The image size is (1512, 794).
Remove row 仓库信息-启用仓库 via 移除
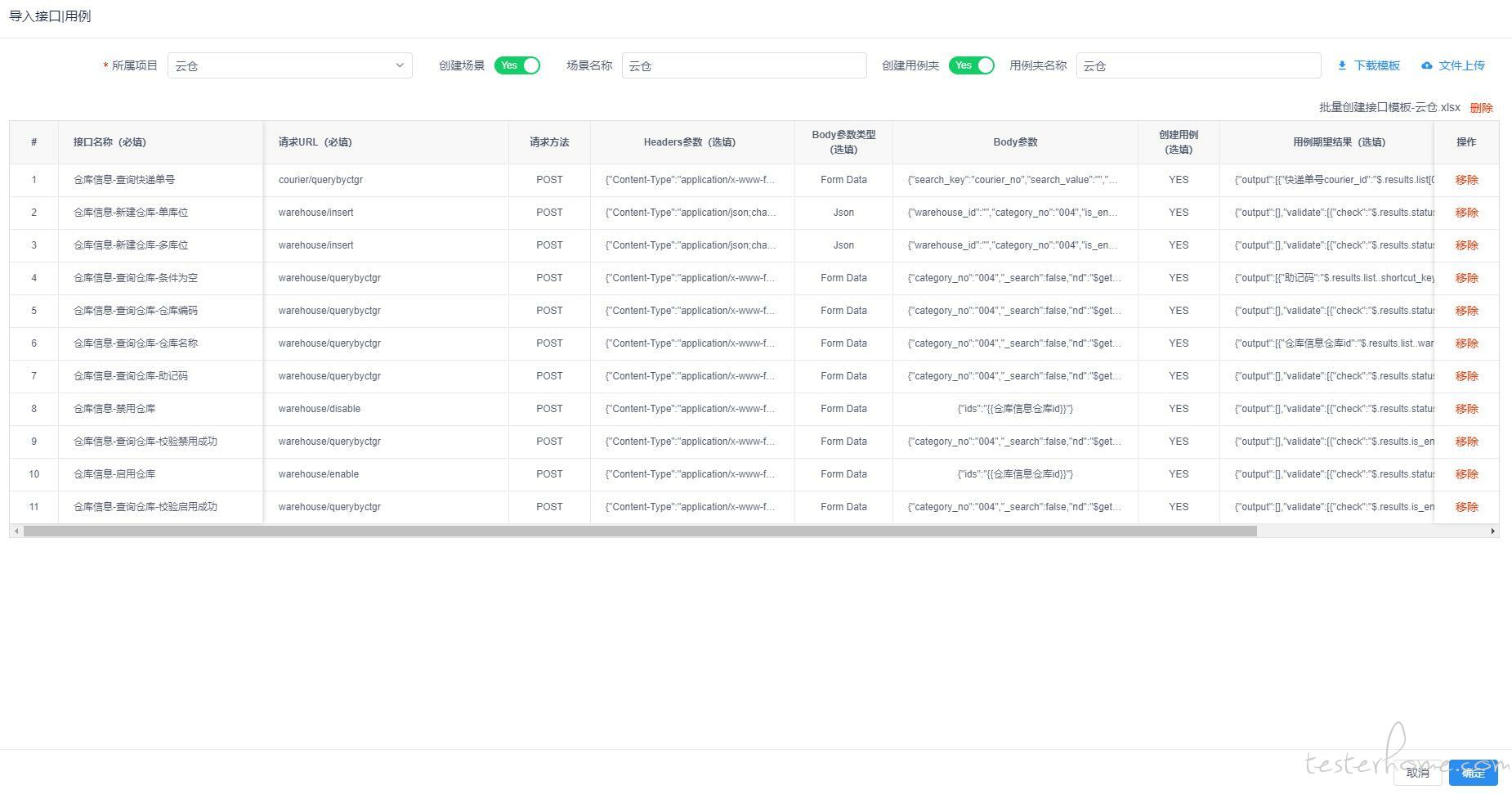1466,474
